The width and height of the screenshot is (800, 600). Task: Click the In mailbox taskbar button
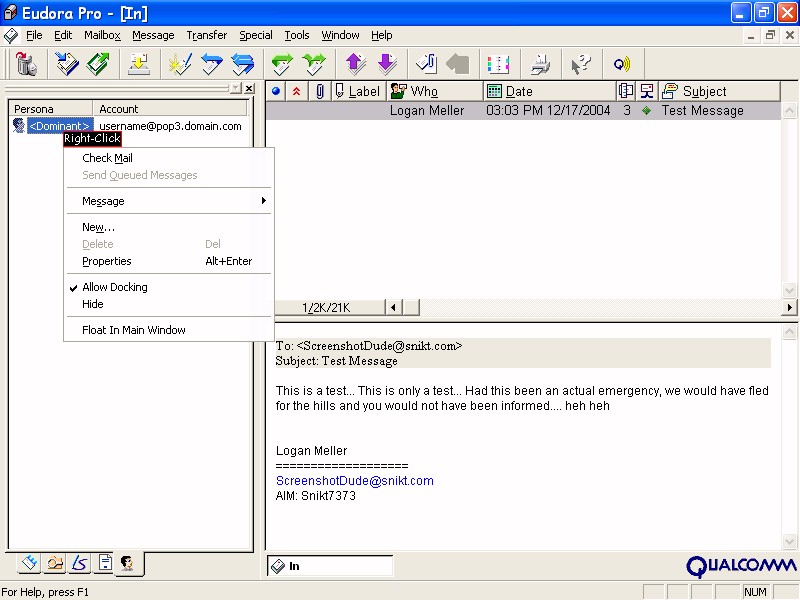(x=330, y=566)
